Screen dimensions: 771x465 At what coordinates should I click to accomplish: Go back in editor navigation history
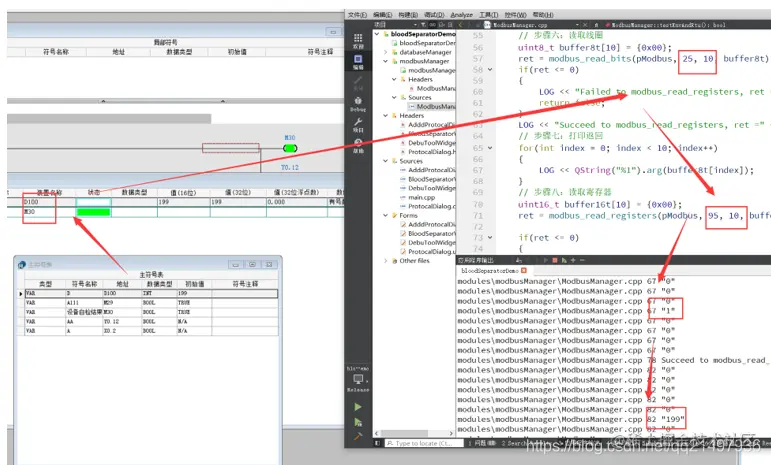pyautogui.click(x=461, y=25)
